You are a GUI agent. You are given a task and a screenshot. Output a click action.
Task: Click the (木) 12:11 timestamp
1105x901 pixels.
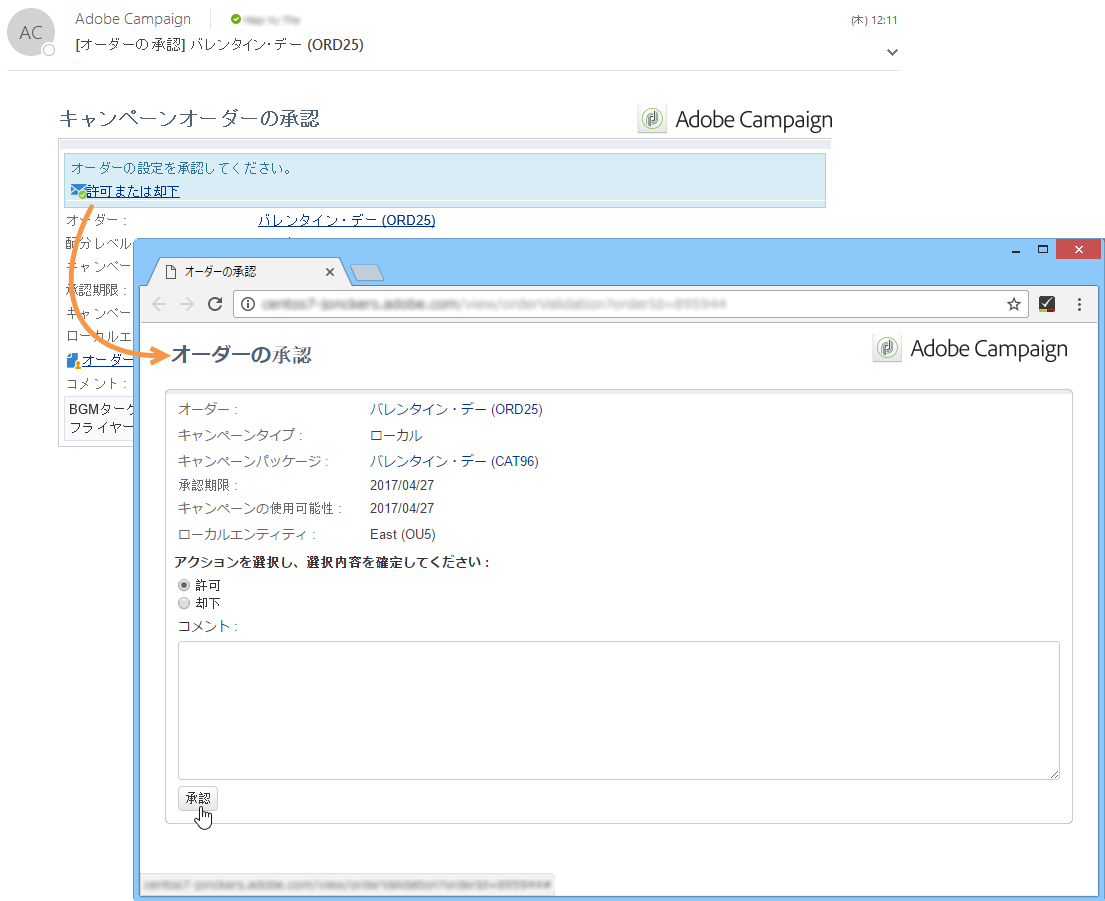(874, 20)
